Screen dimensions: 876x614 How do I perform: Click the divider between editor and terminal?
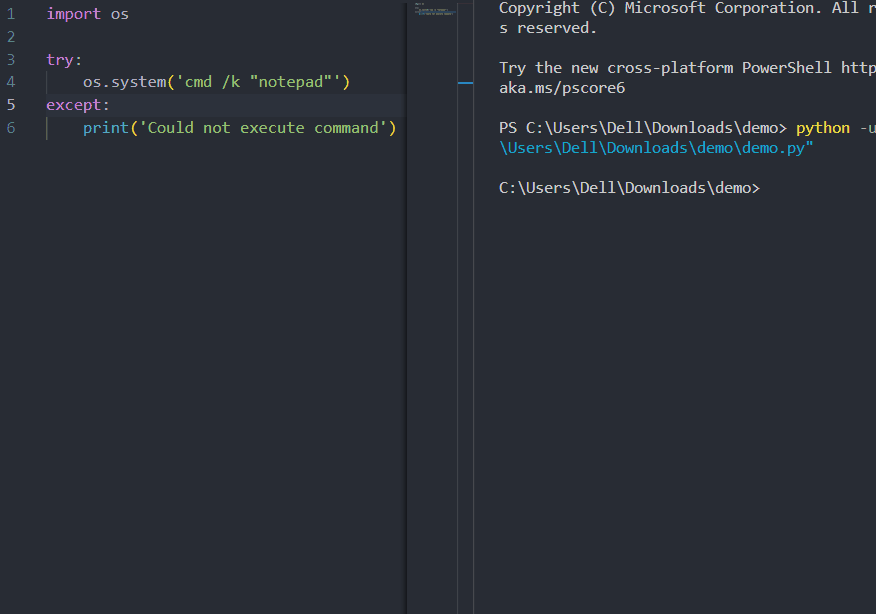pos(474,300)
